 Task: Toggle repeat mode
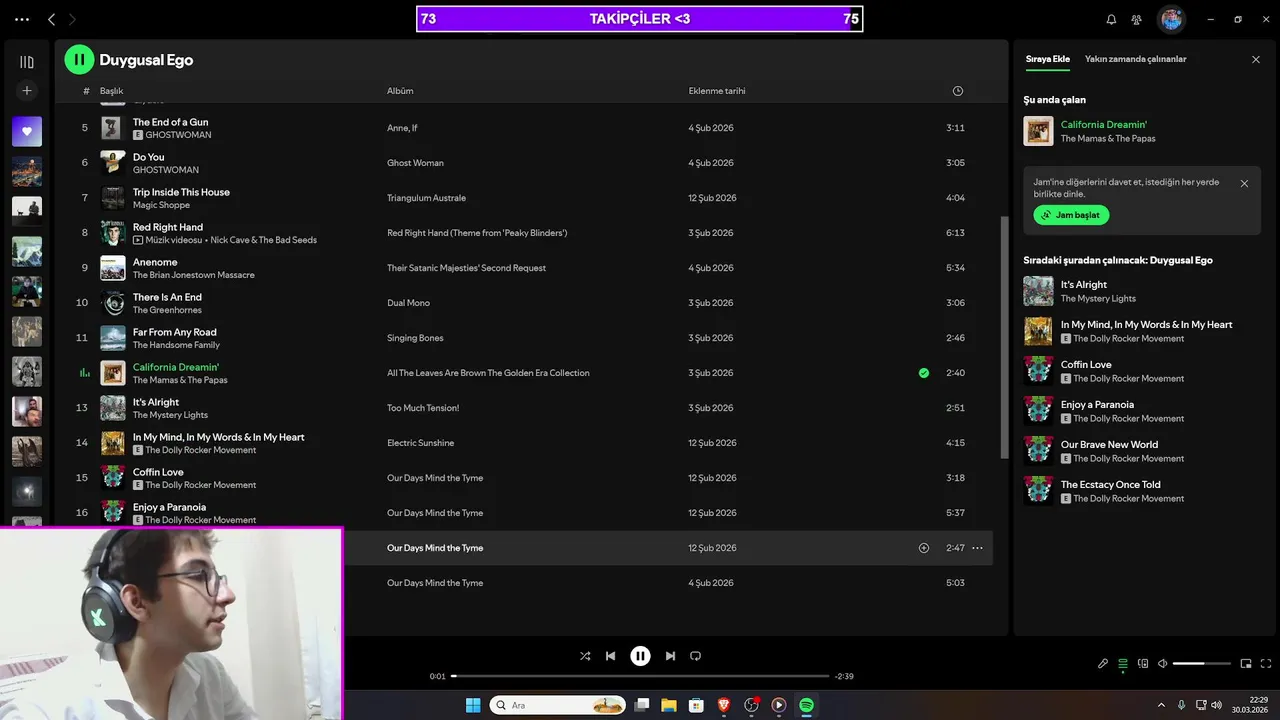696,656
